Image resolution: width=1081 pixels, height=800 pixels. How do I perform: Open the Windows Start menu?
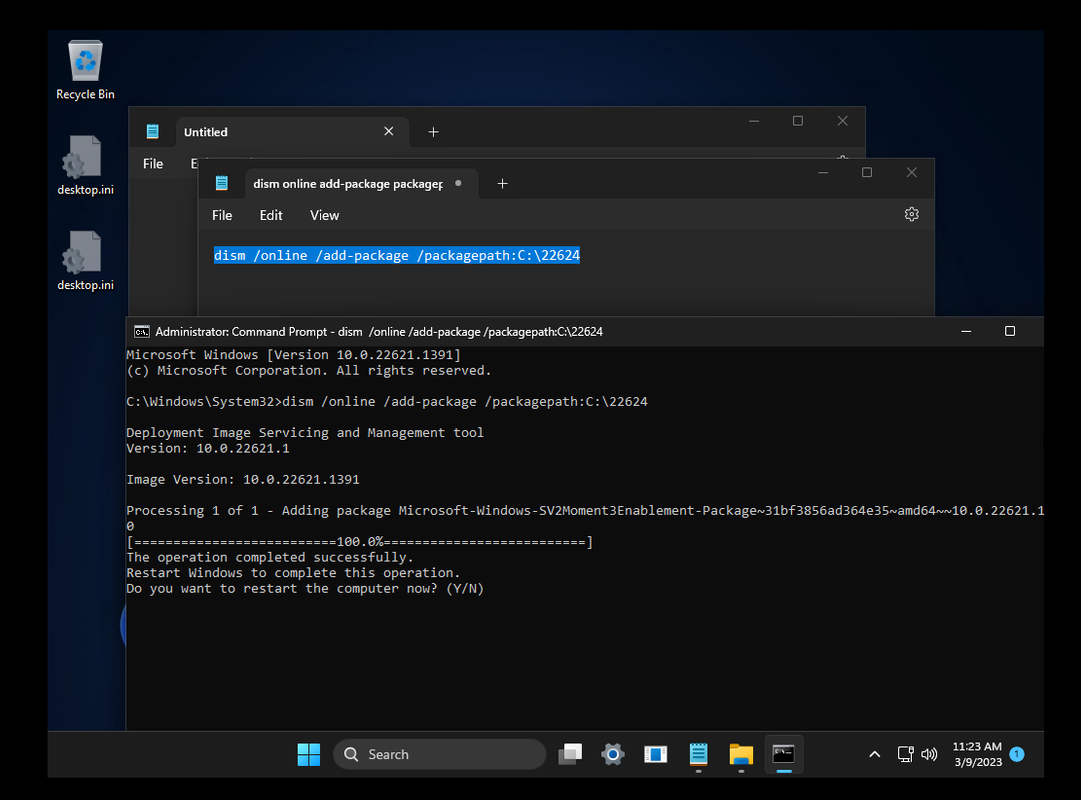point(308,754)
